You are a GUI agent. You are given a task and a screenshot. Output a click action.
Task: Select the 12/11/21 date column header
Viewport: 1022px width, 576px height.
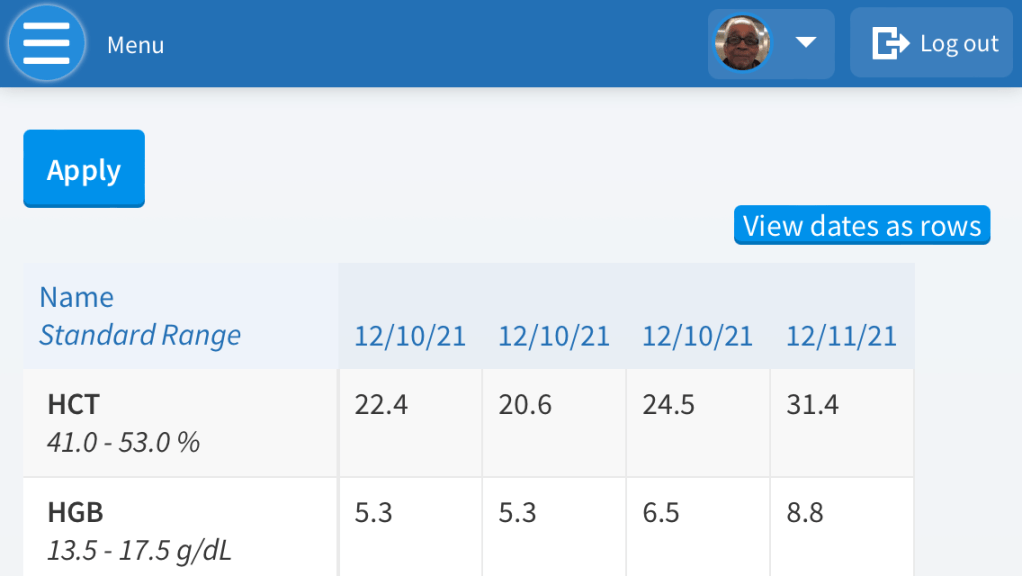click(x=841, y=336)
